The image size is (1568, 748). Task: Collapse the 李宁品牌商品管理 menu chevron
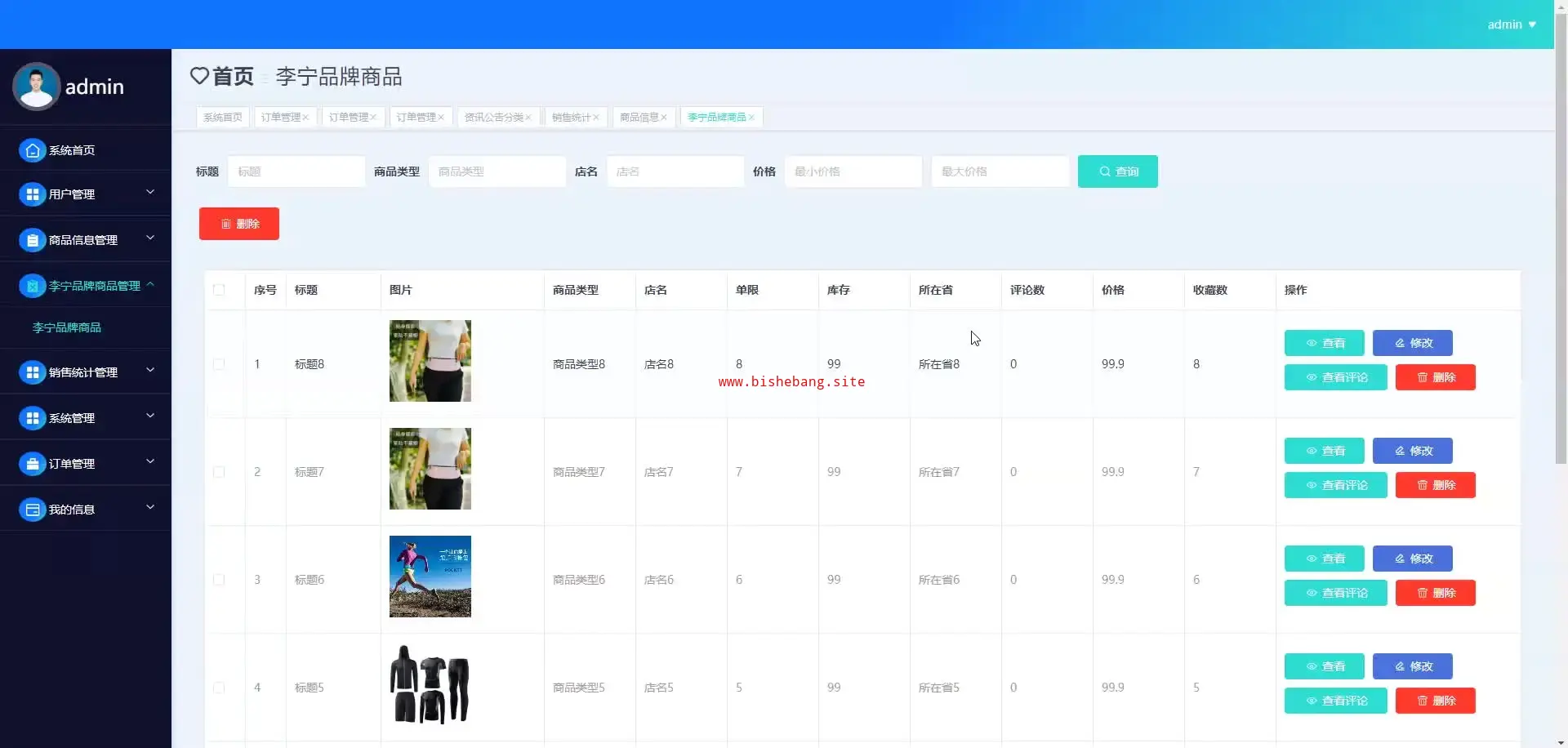click(150, 285)
